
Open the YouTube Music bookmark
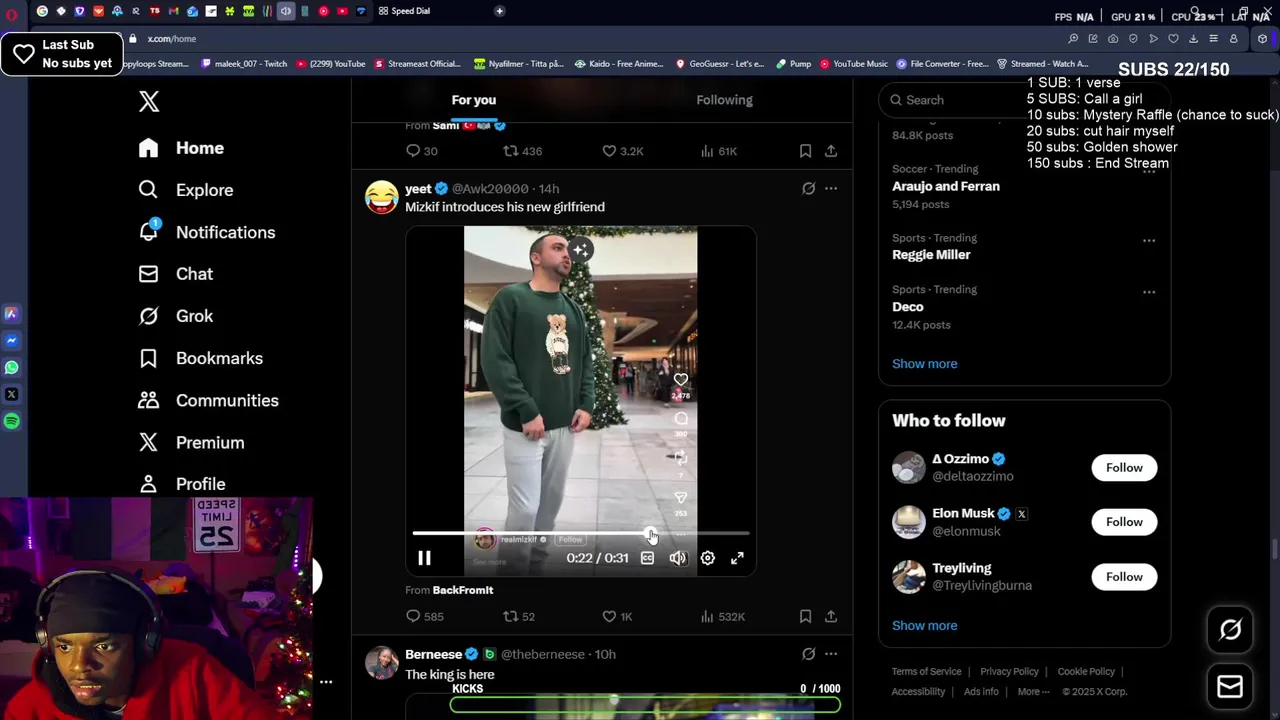click(853, 64)
